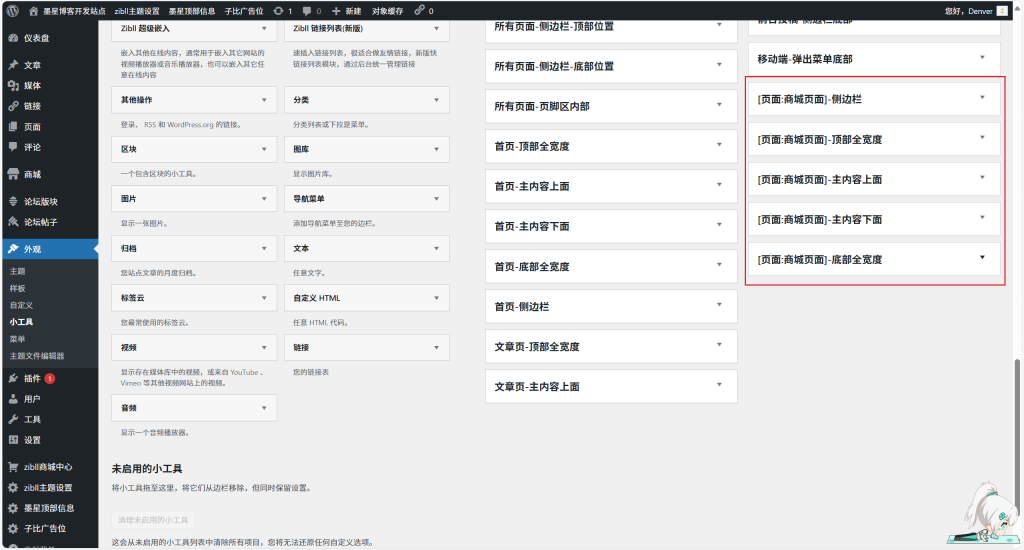Image resolution: width=1024 pixels, height=550 pixels.
Task: Open the updates icon in top bar
Action: (281, 10)
